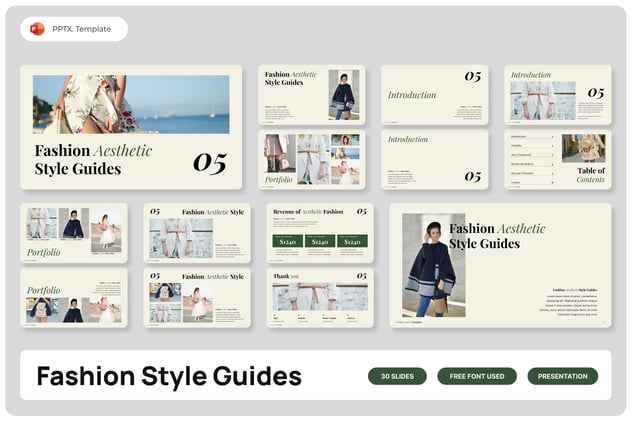Click the PRESENTATION pill badge
The height and width of the screenshot is (421, 632).
pyautogui.click(x=562, y=376)
